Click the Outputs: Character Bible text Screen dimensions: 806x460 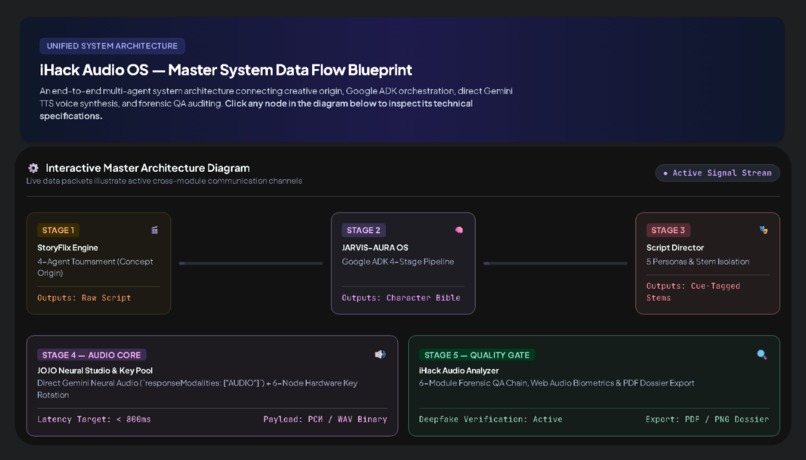[x=401, y=298]
